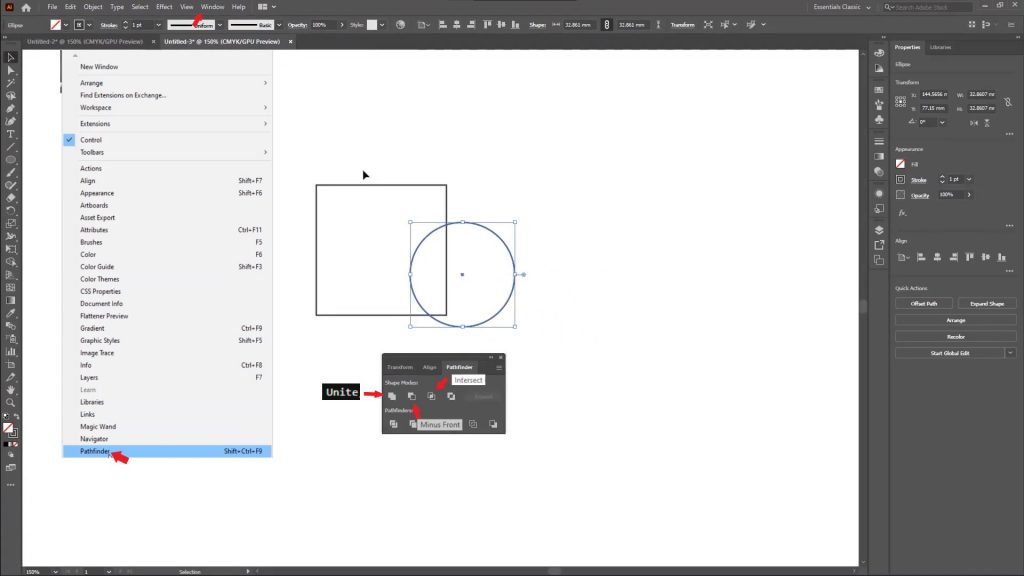
Task: Choose Layers from the Window menu
Action: click(167, 377)
